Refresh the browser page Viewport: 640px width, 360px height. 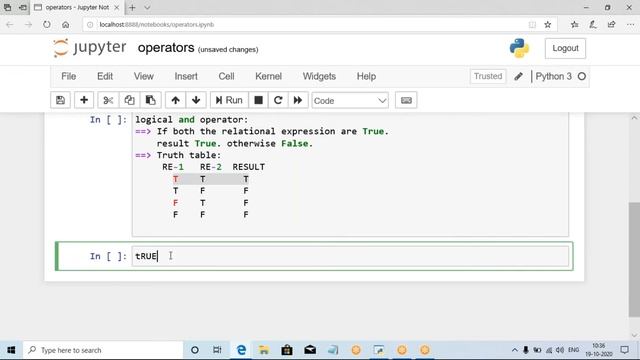47,24
